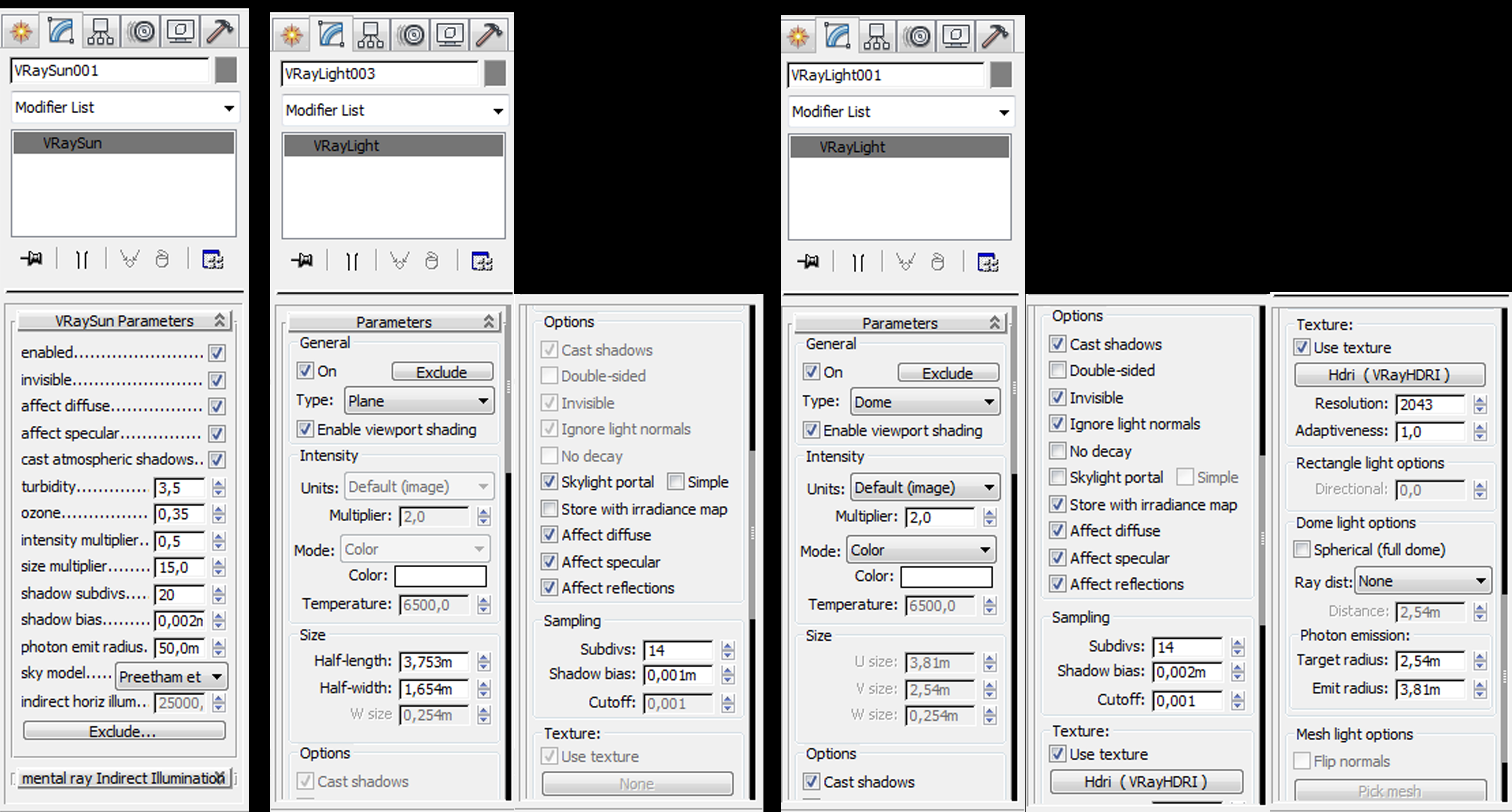Click configure modifier sets icon in VRayLight001 panel
The width and height of the screenshot is (1512, 812).
[988, 262]
